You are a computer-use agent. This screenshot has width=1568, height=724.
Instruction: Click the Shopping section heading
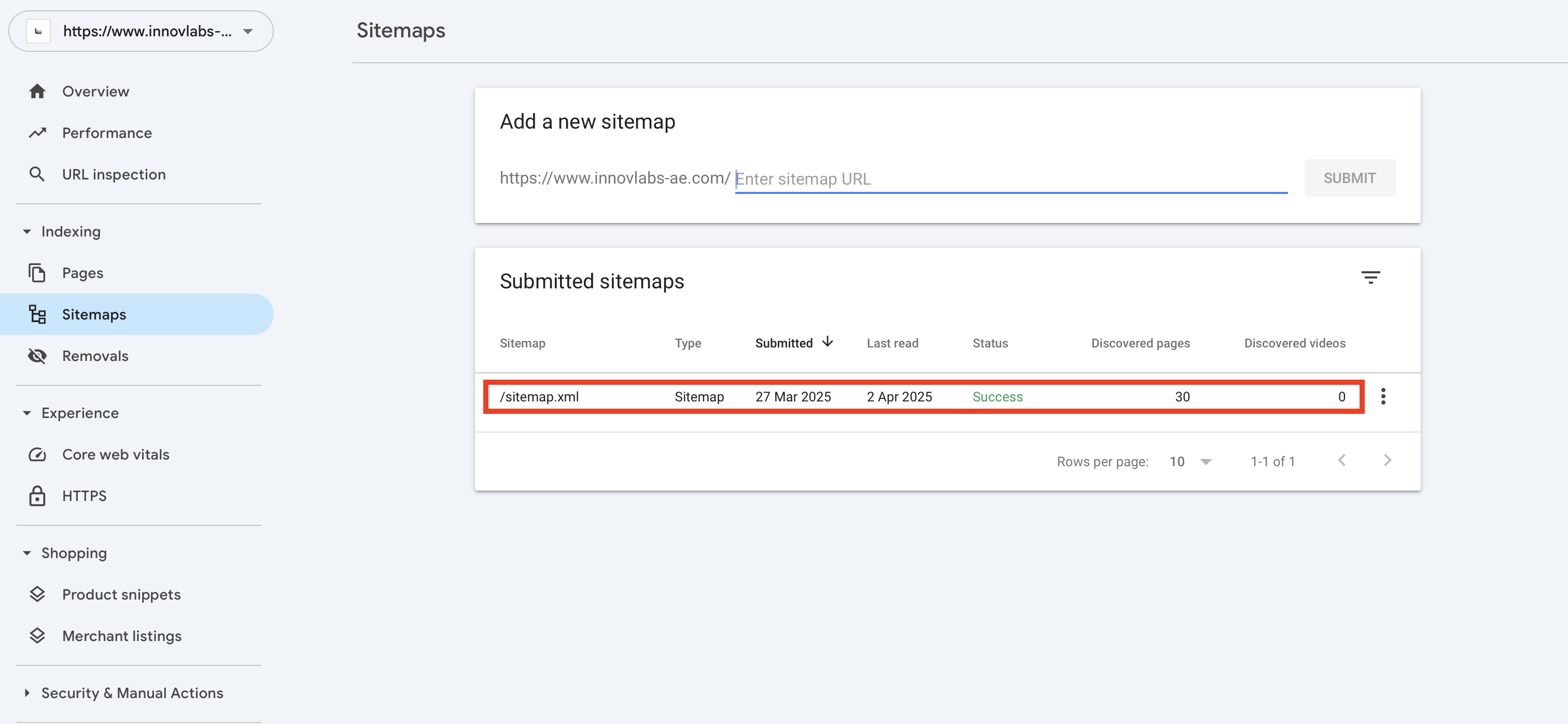tap(74, 553)
